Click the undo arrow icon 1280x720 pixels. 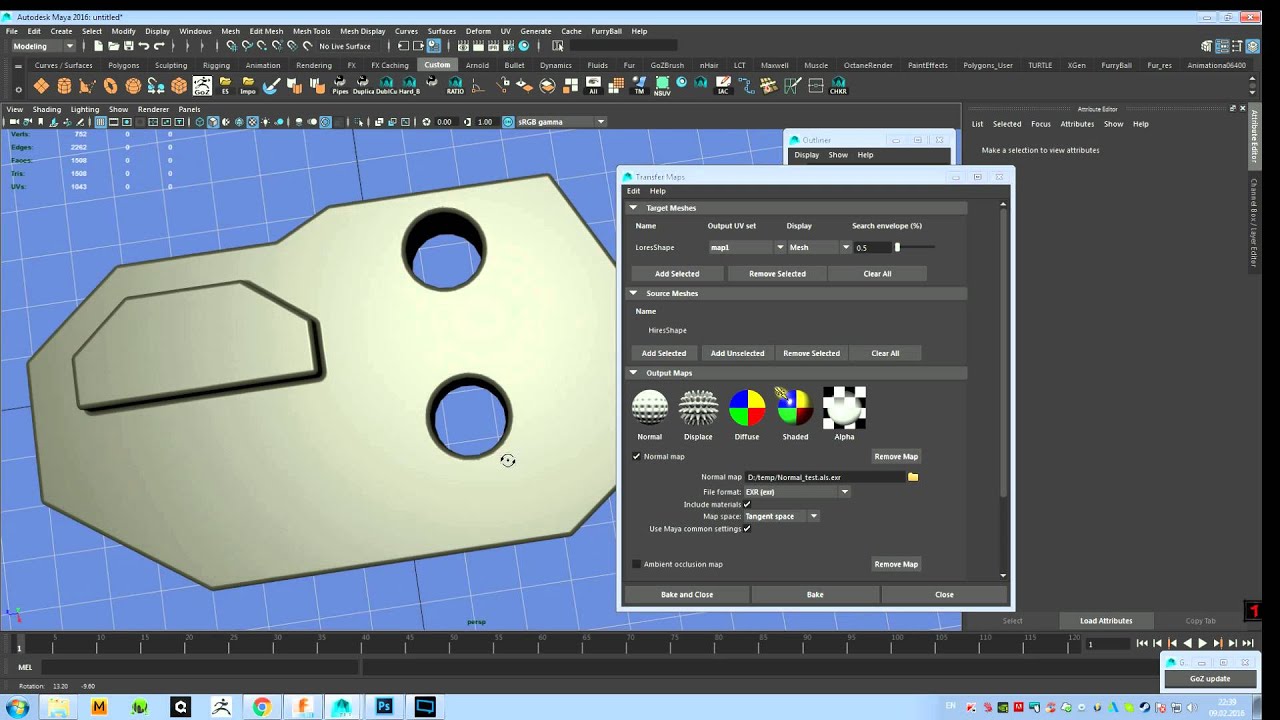click(144, 46)
